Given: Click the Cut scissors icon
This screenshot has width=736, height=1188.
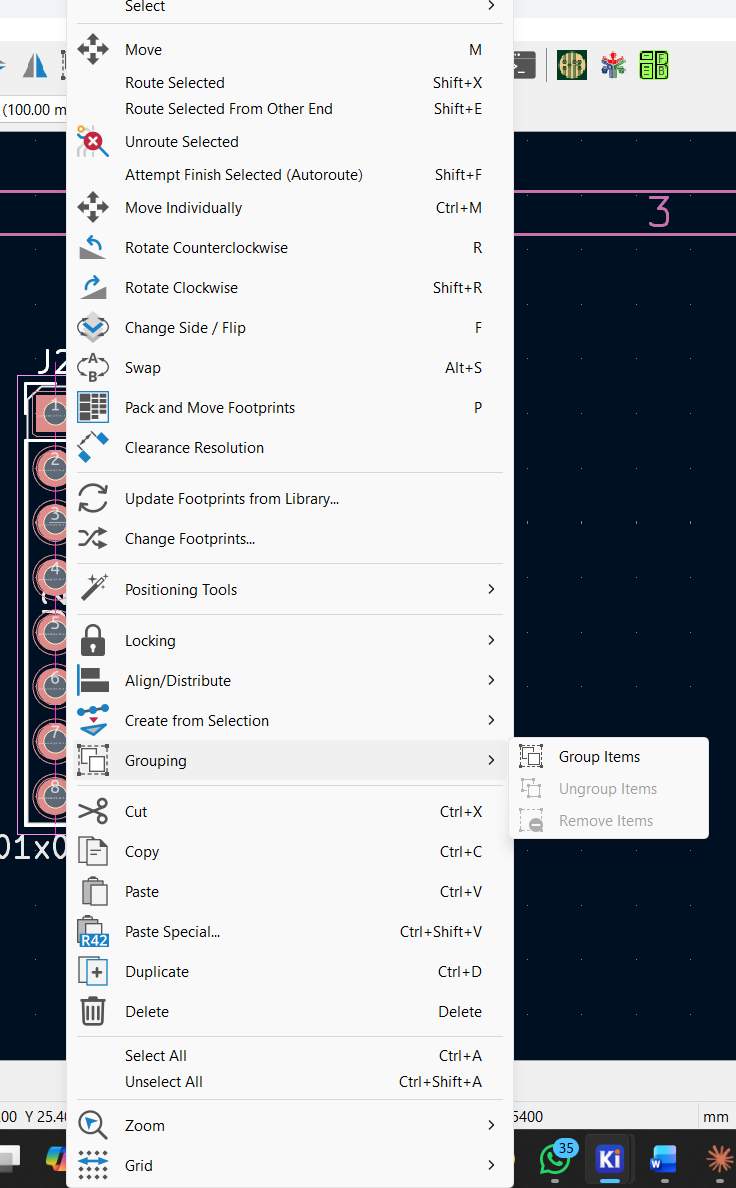Looking at the screenshot, I should point(92,811).
